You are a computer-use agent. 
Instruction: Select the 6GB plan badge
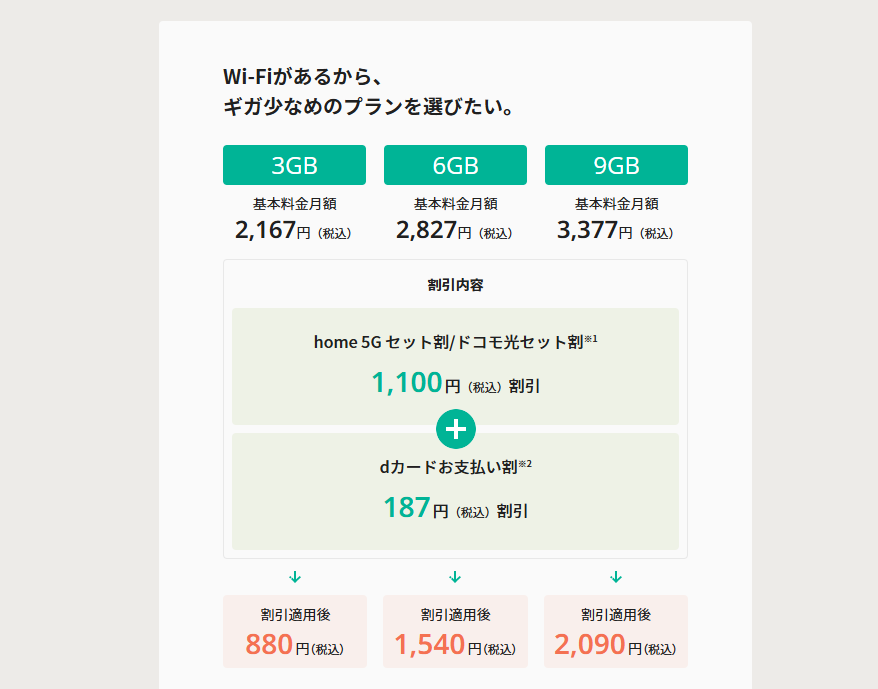coord(455,165)
